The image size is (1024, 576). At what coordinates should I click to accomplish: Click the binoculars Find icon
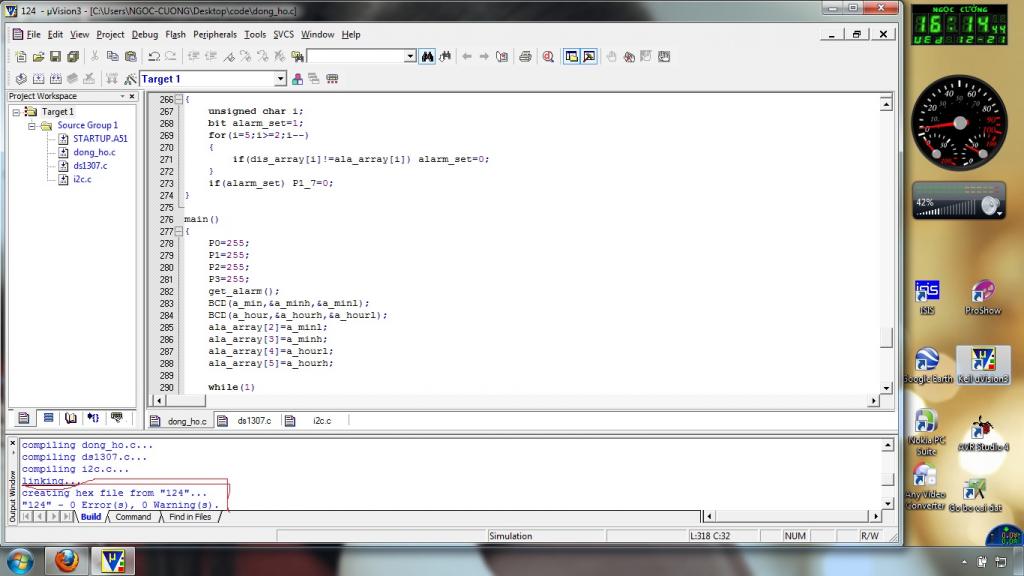[427, 57]
